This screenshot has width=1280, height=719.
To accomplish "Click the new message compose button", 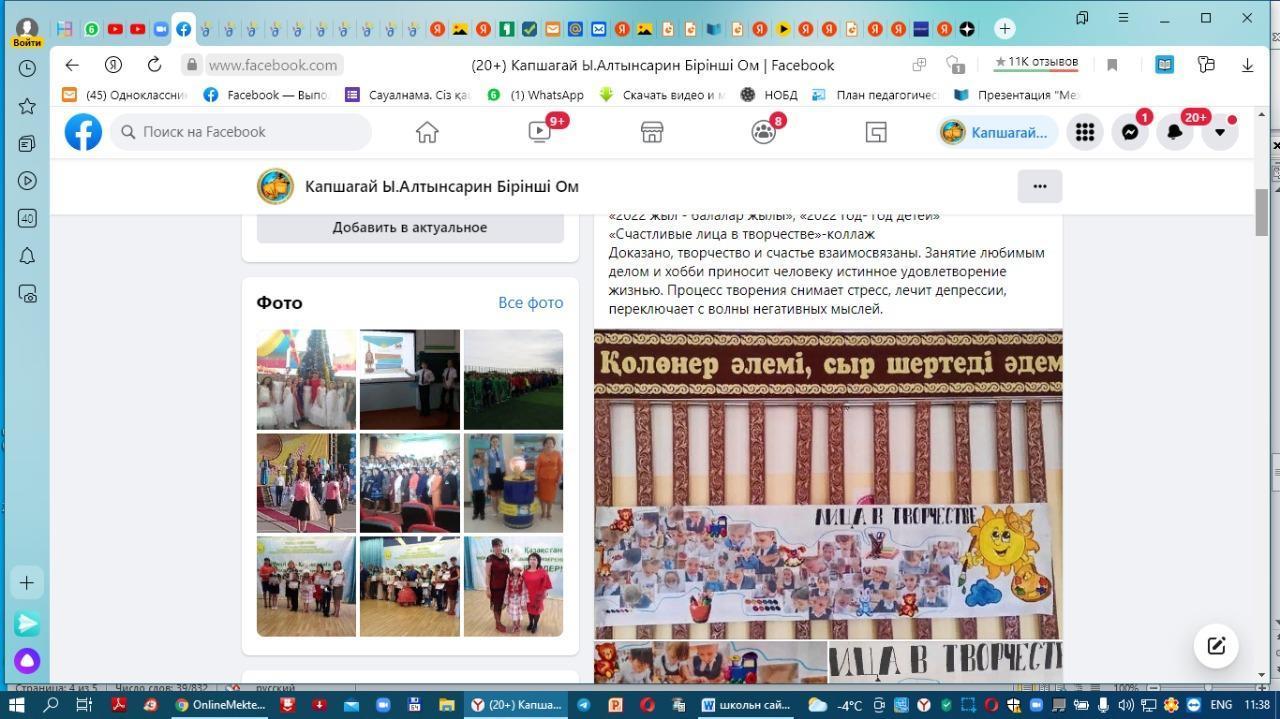I will (1216, 646).
